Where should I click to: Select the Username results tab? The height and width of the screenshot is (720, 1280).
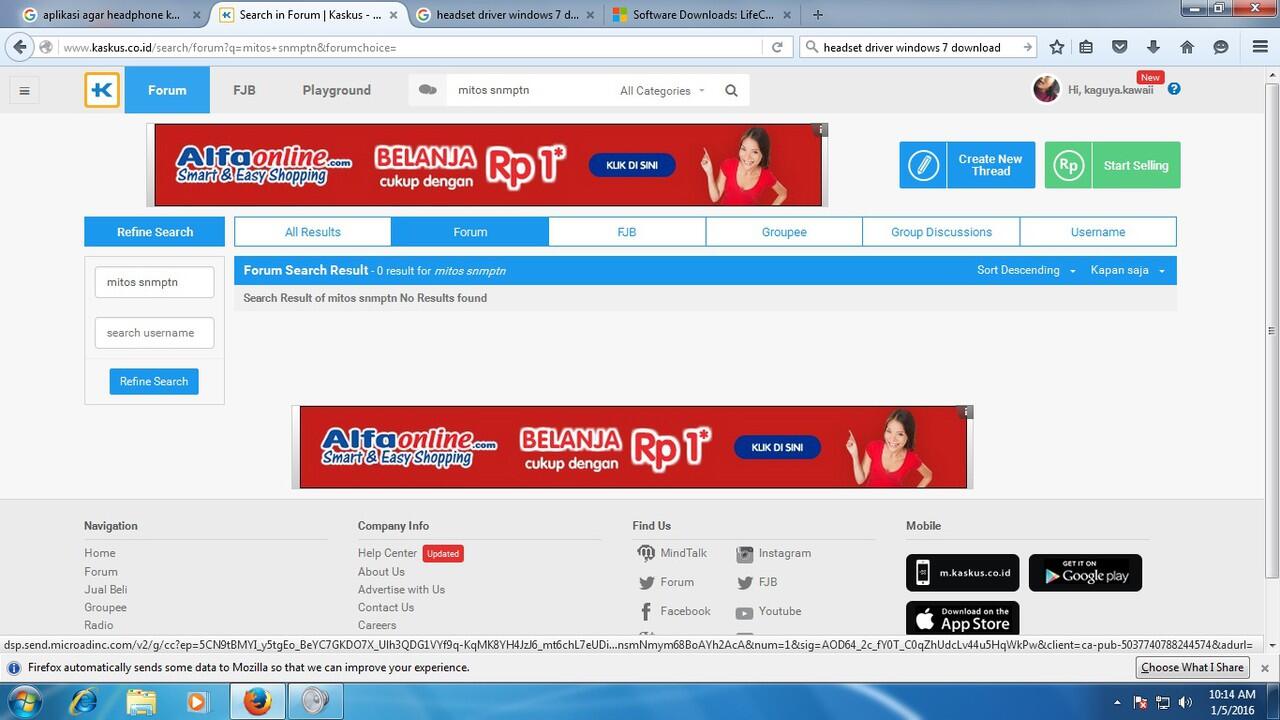coord(1098,232)
